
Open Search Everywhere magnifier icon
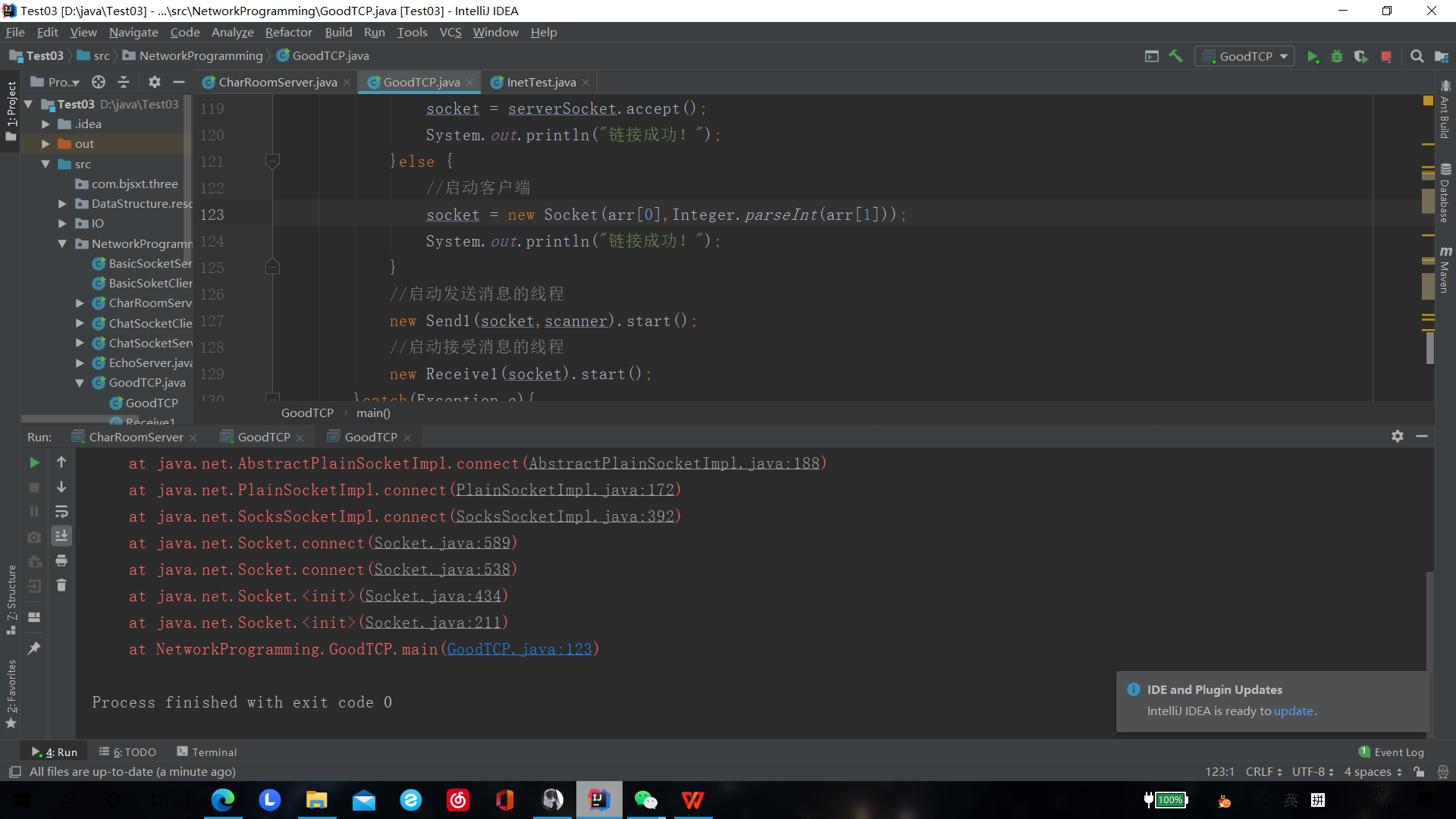1417,57
